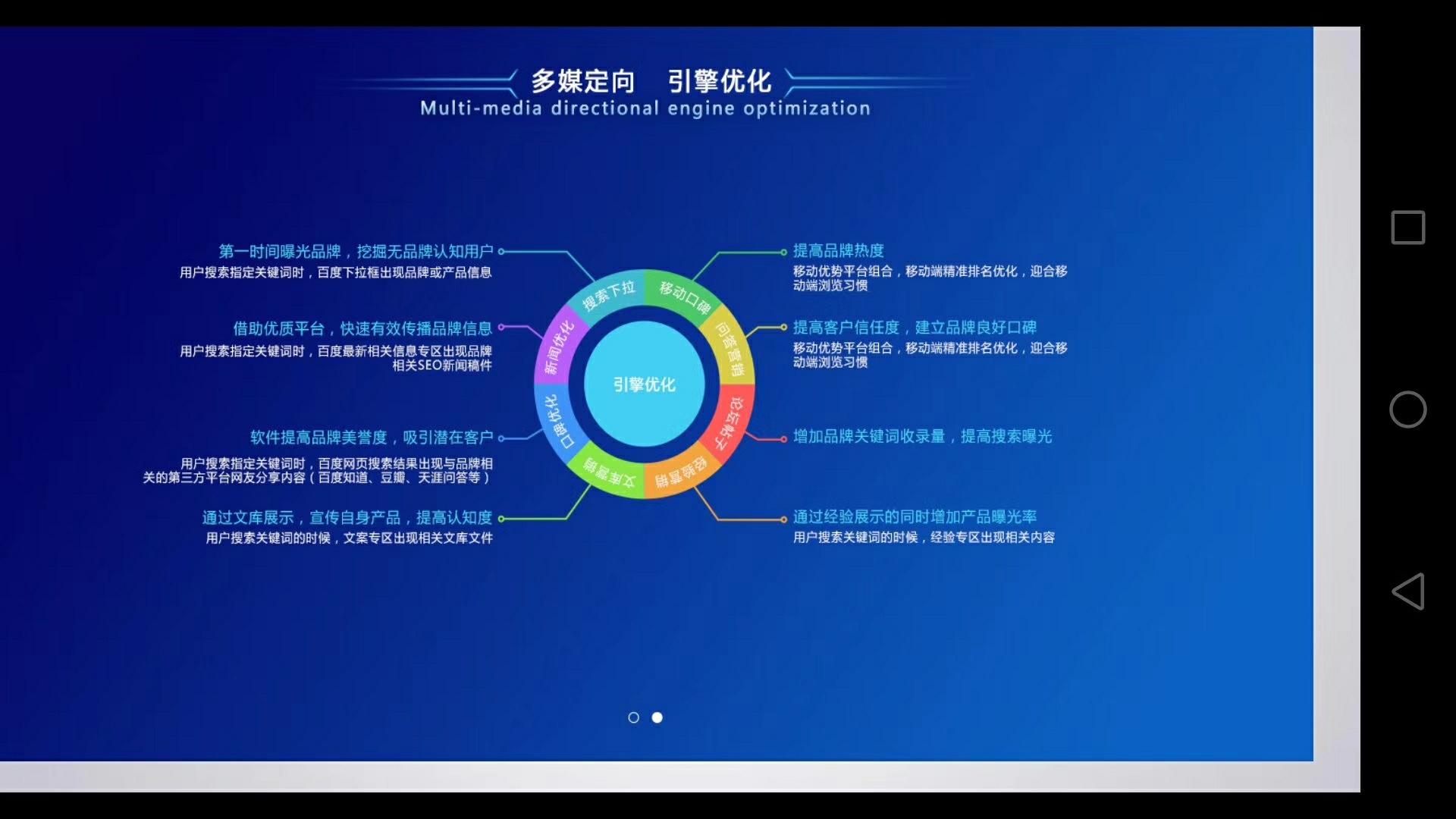Click the blue 口碑优化 ring segment
This screenshot has width=1456, height=819.
(x=558, y=422)
